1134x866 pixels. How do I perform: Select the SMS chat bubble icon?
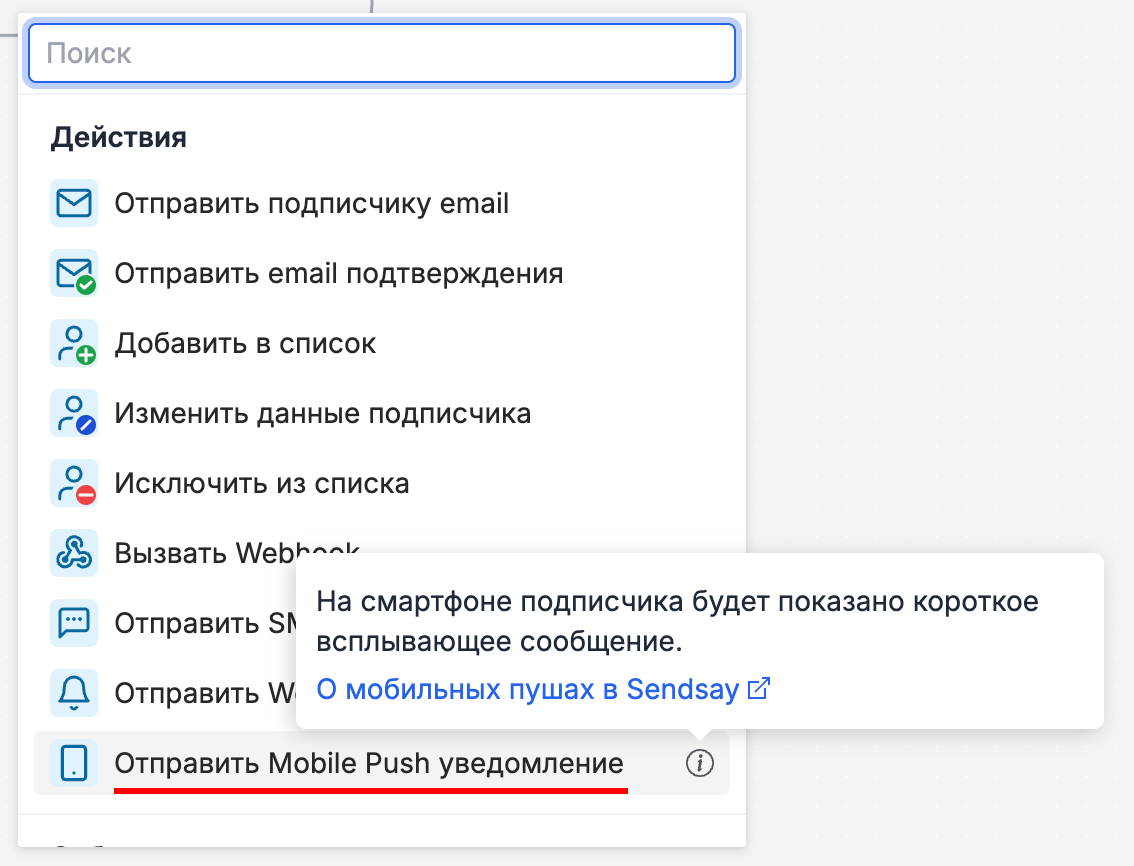(x=73, y=623)
